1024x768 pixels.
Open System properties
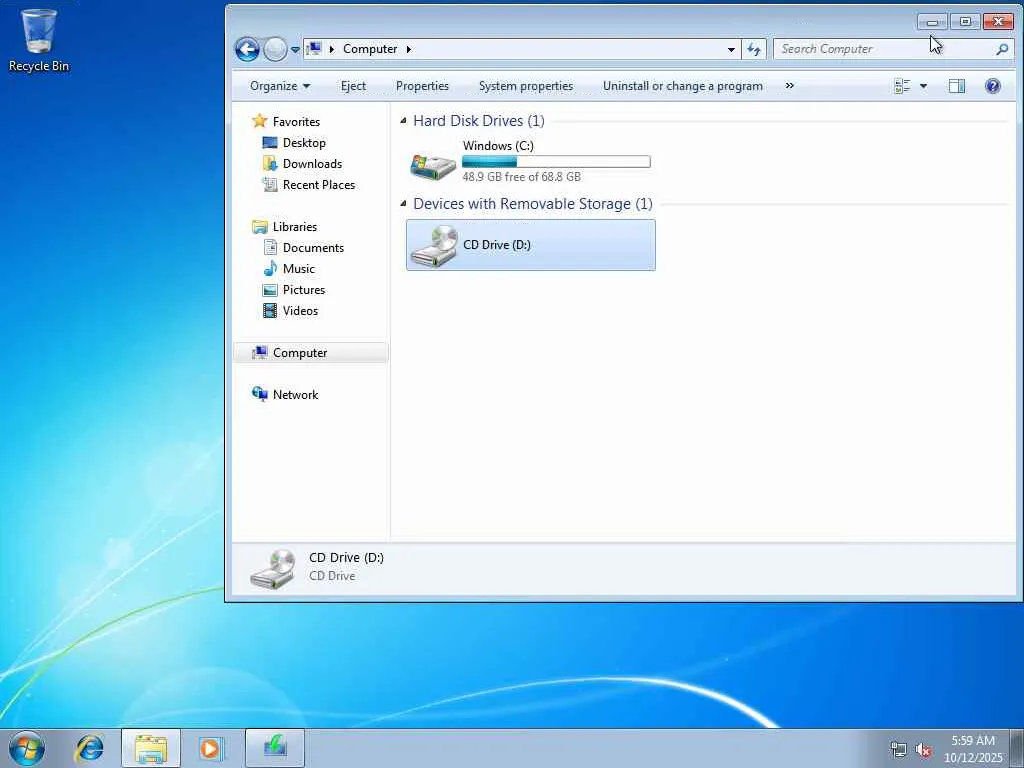(x=526, y=86)
